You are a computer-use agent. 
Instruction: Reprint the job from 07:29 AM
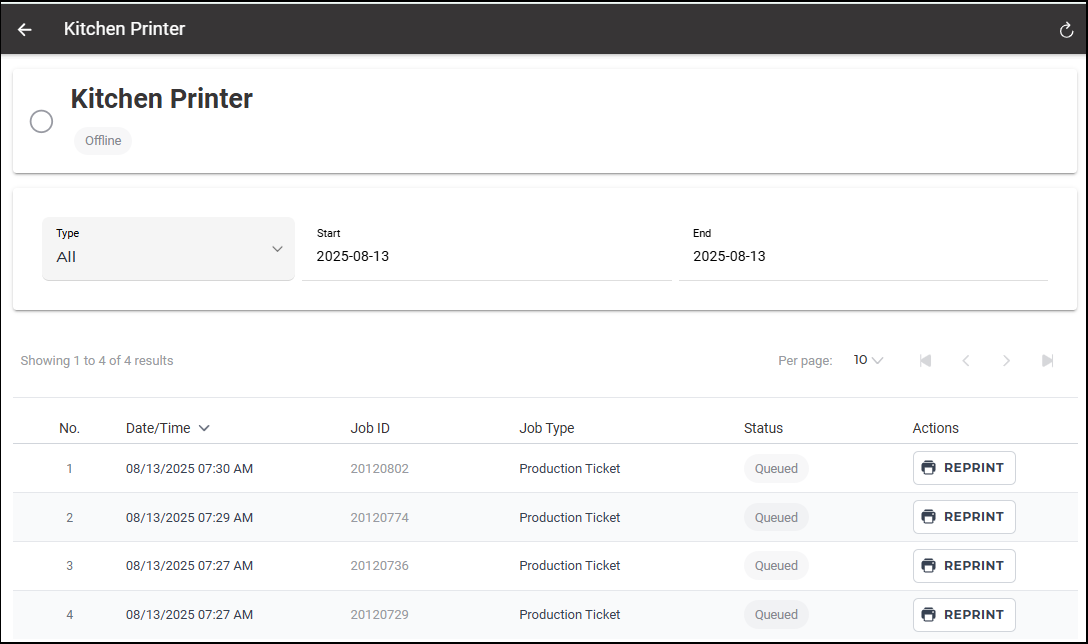click(x=963, y=516)
